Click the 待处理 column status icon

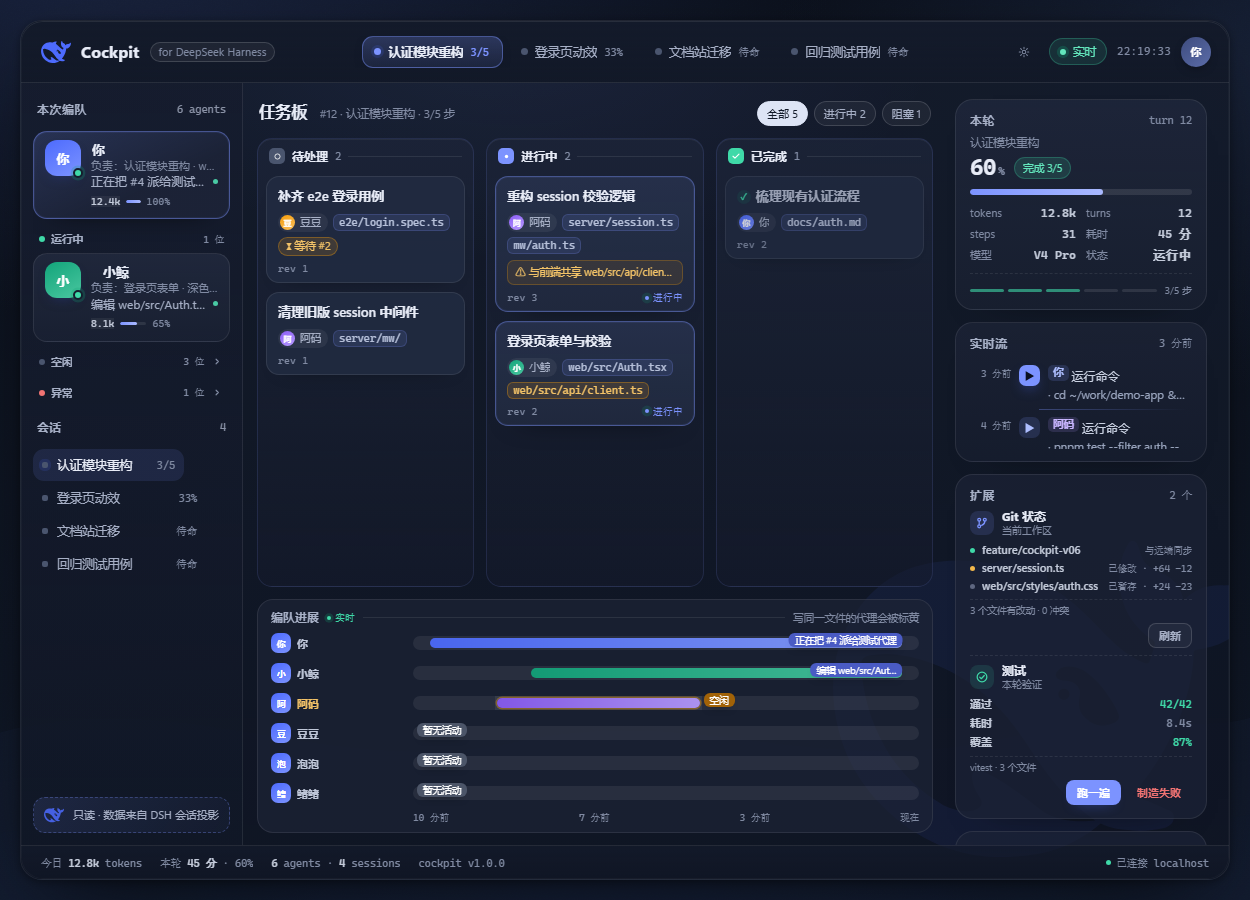pos(276,156)
